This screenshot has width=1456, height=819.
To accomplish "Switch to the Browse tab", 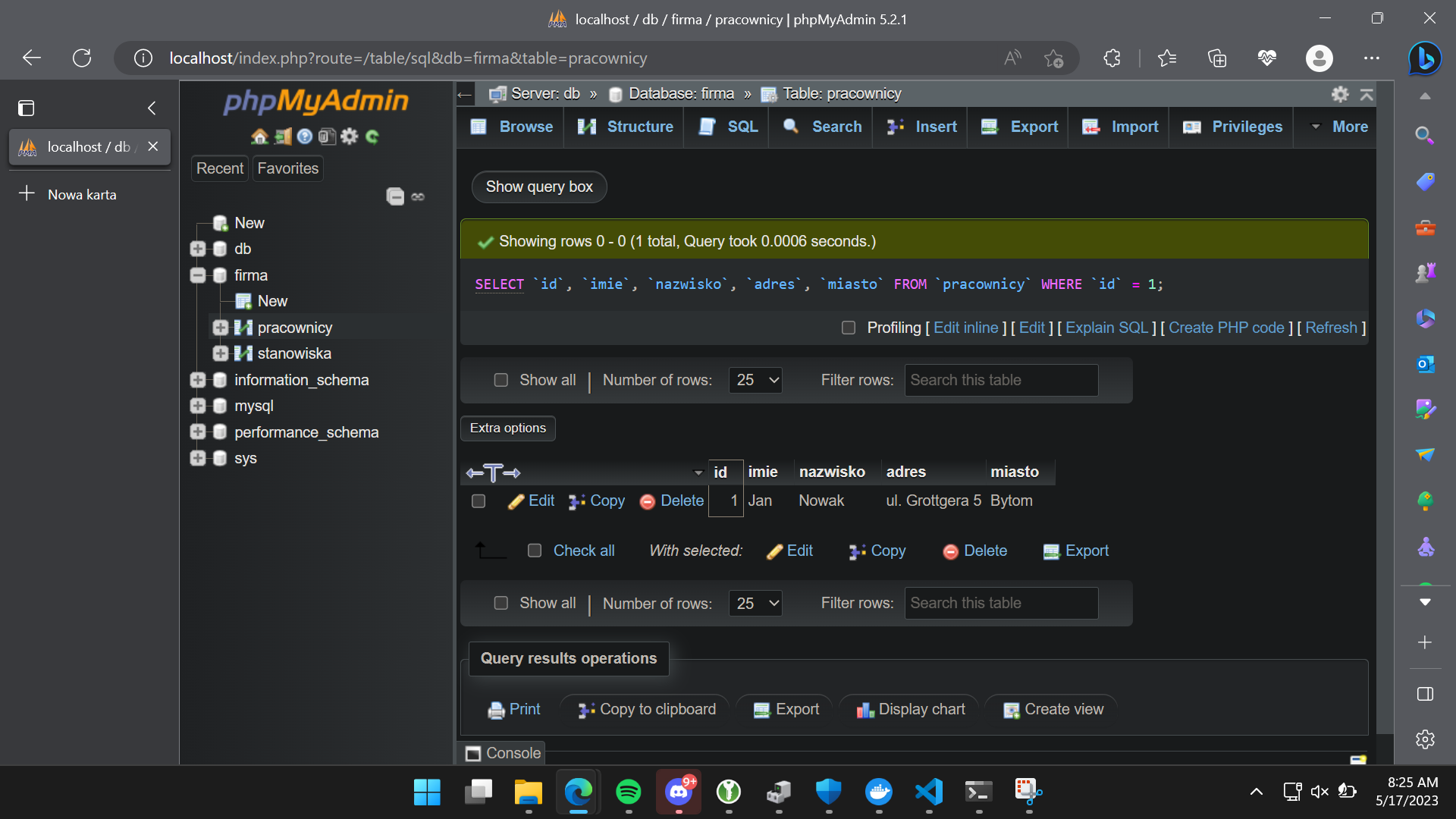I will coord(512,127).
